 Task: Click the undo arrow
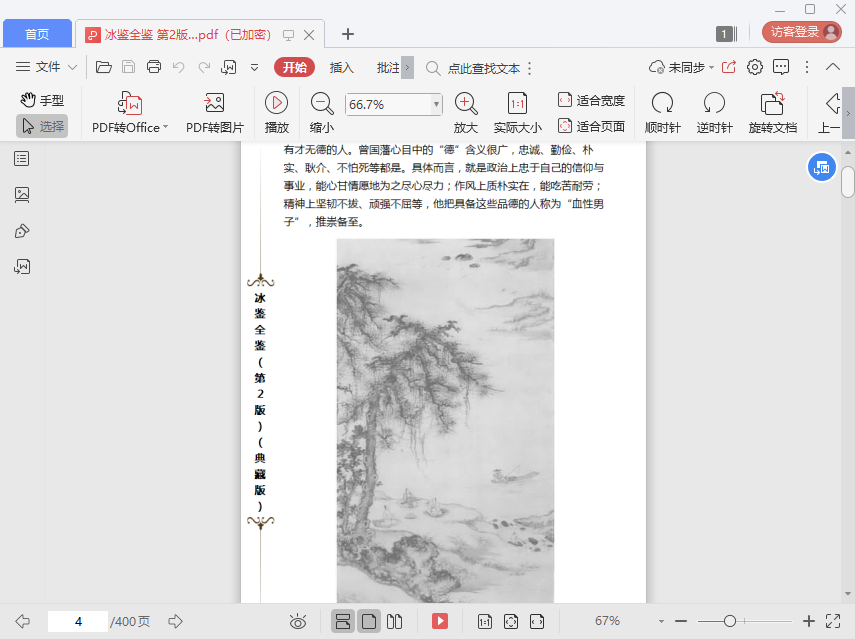click(x=178, y=67)
